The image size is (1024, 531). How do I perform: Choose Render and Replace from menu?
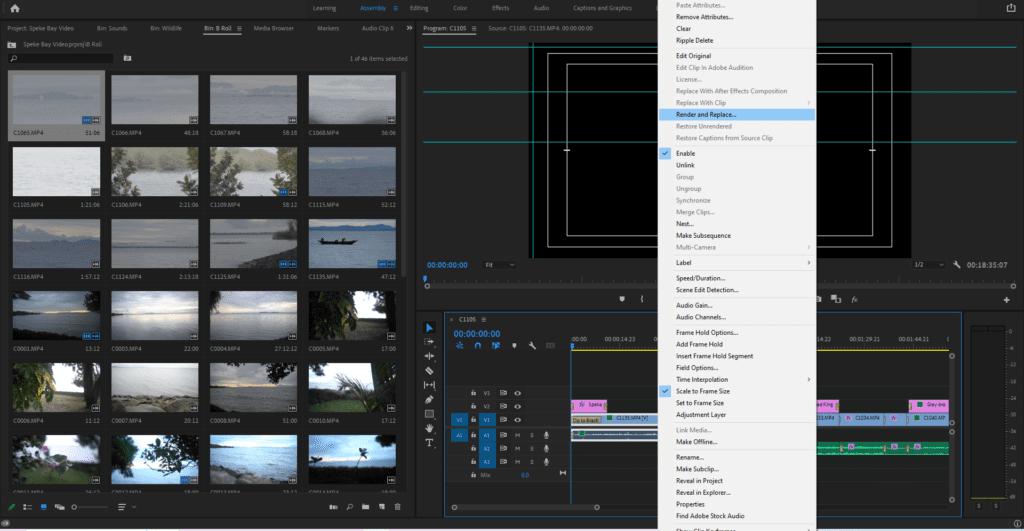point(737,114)
